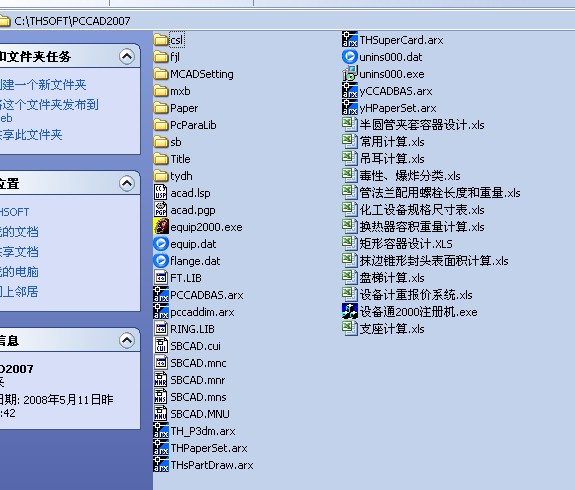Image resolution: width=575 pixels, height=490 pixels.
Task: Open 我的文档 location link
Action: (x=19, y=232)
